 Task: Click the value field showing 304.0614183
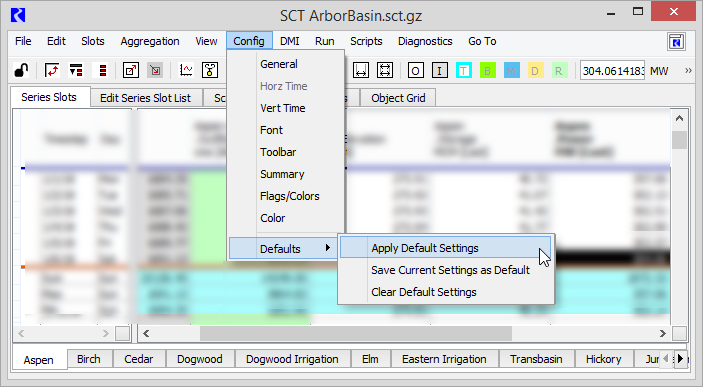click(x=612, y=71)
